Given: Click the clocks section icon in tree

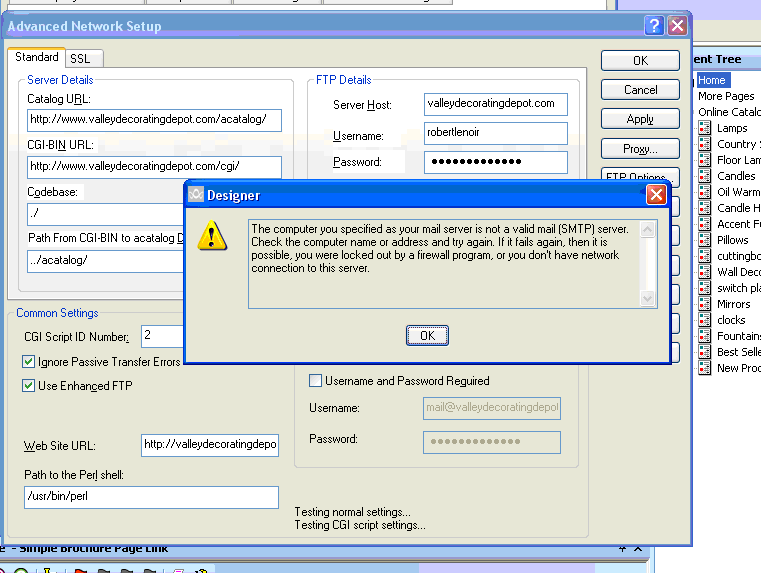Looking at the screenshot, I should coord(705,320).
